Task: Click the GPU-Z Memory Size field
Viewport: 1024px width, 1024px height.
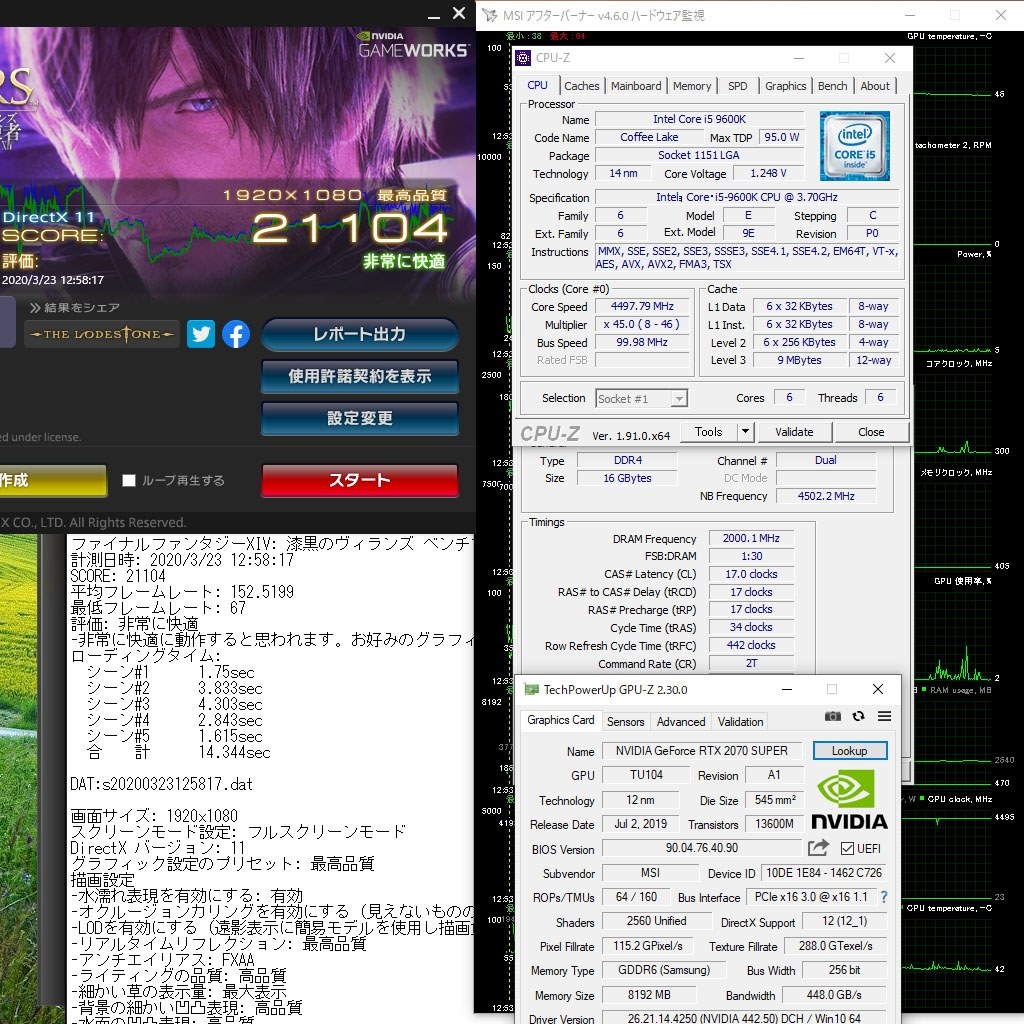Action: pyautogui.click(x=649, y=995)
